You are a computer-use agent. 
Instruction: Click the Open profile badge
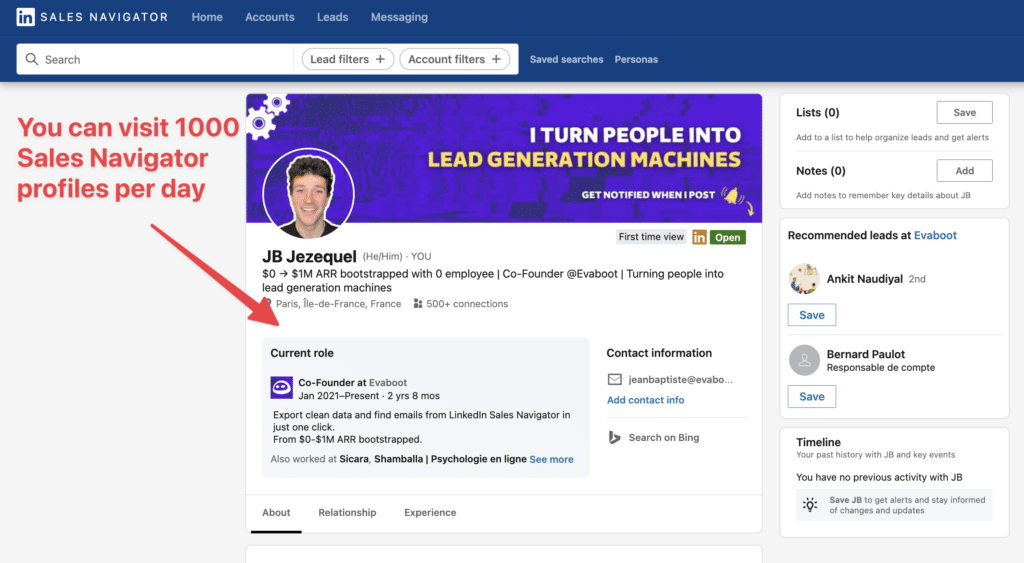[728, 237]
